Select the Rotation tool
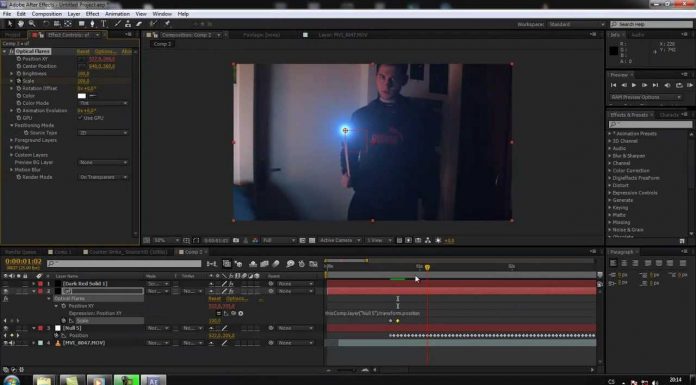The width and height of the screenshot is (696, 385). [46, 24]
